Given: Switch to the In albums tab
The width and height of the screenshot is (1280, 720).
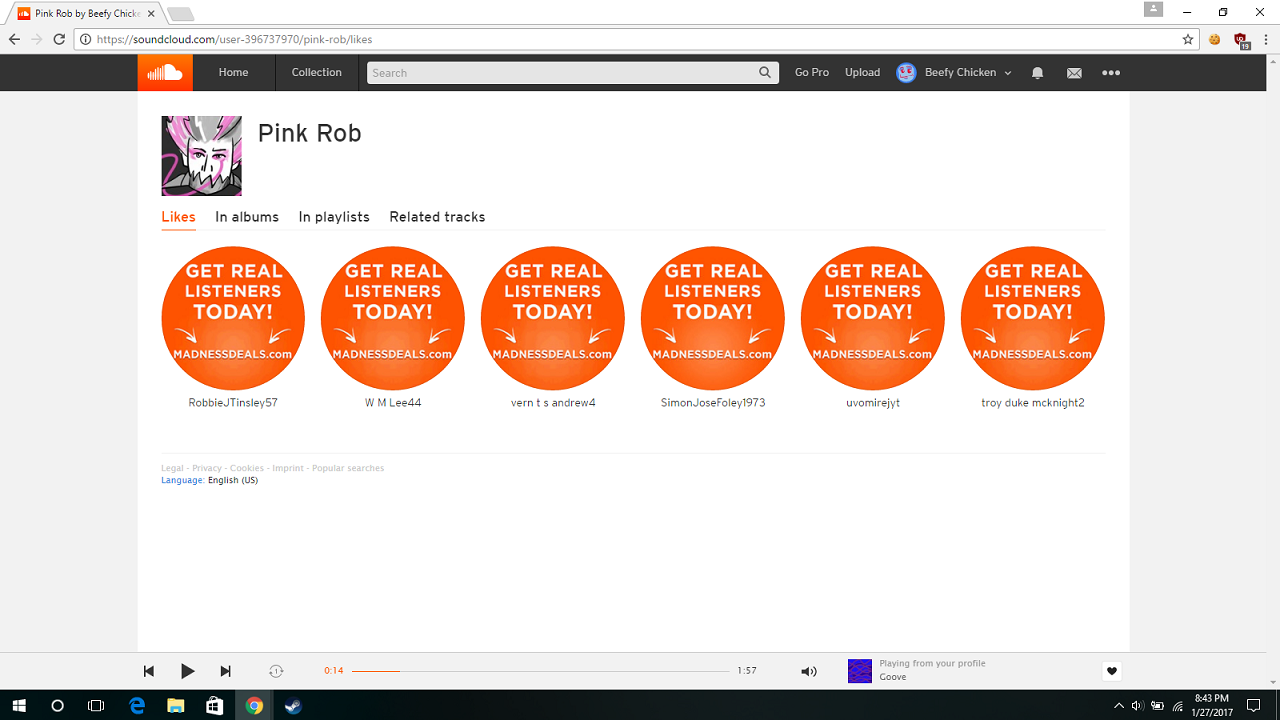Looking at the screenshot, I should (x=247, y=217).
